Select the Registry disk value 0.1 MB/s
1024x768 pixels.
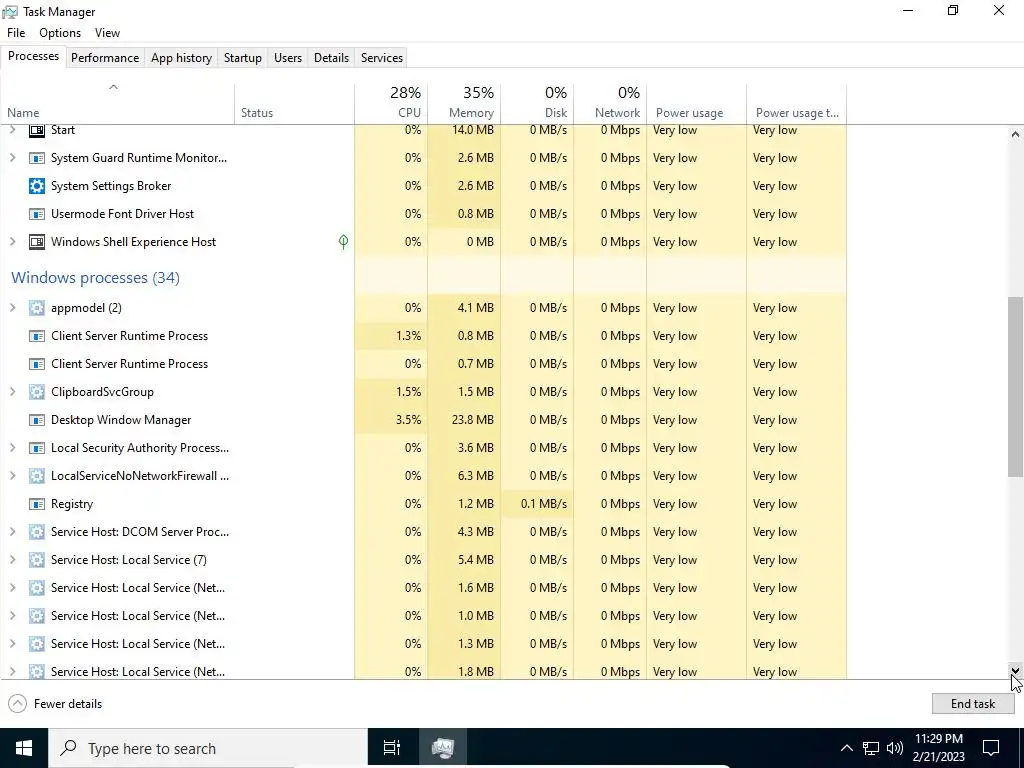point(544,504)
